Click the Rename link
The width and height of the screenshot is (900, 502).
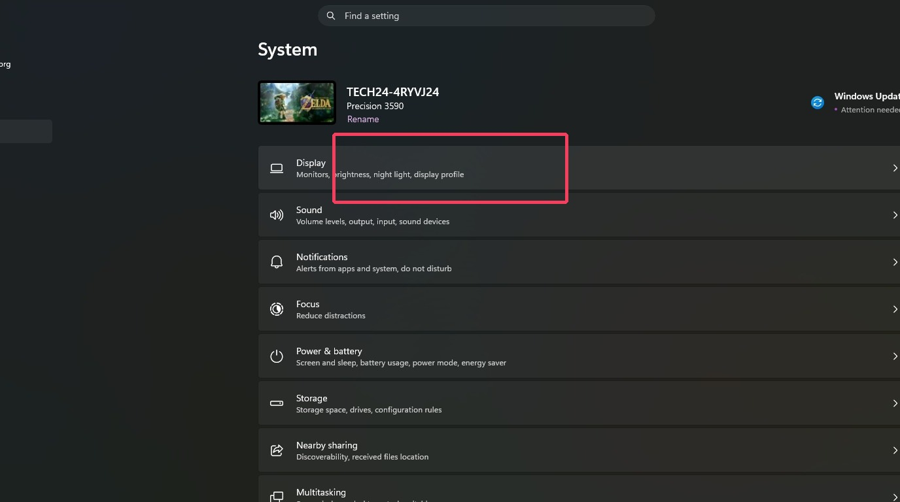click(x=363, y=119)
